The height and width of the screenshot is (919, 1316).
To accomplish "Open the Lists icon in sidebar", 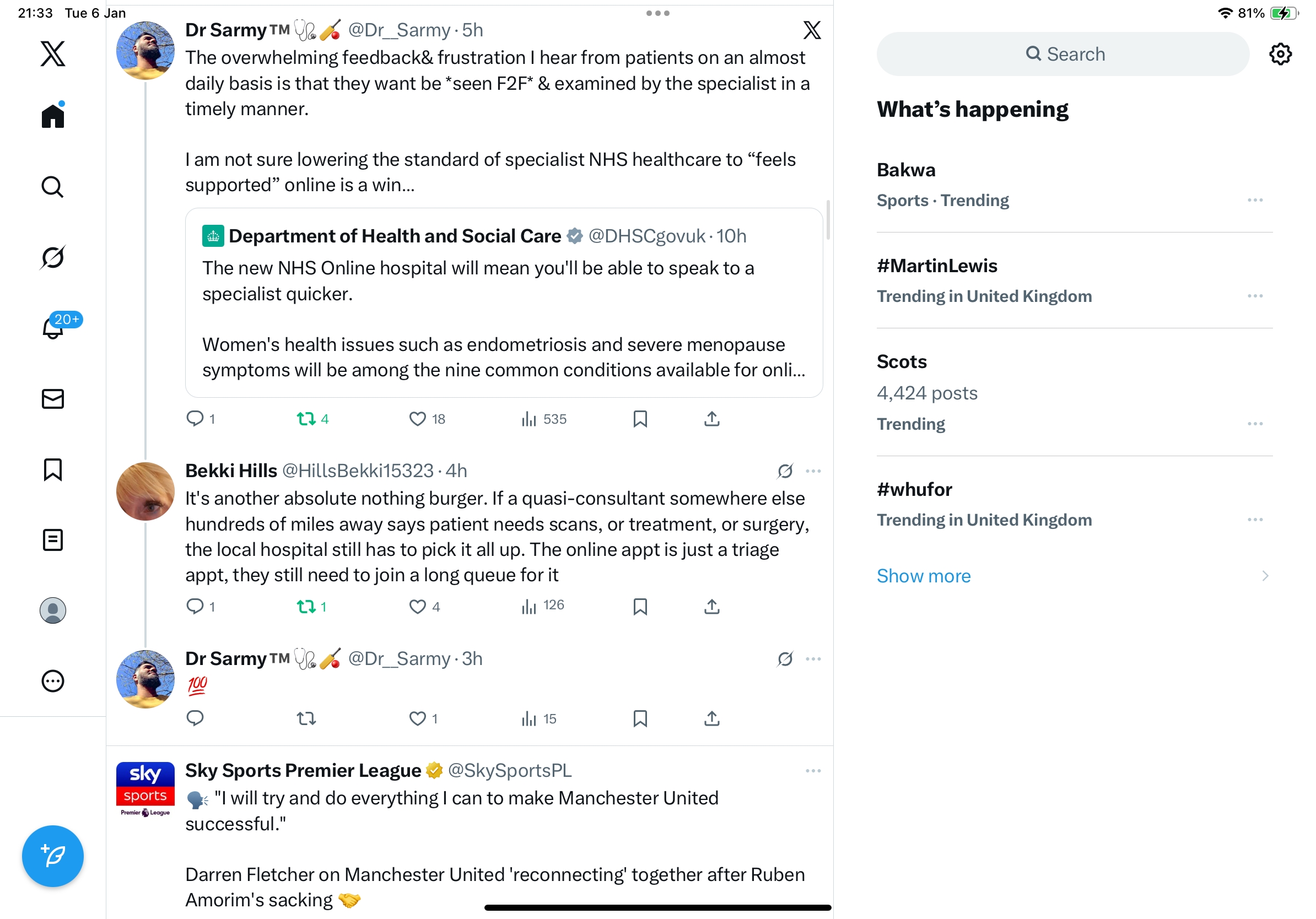I will click(53, 540).
